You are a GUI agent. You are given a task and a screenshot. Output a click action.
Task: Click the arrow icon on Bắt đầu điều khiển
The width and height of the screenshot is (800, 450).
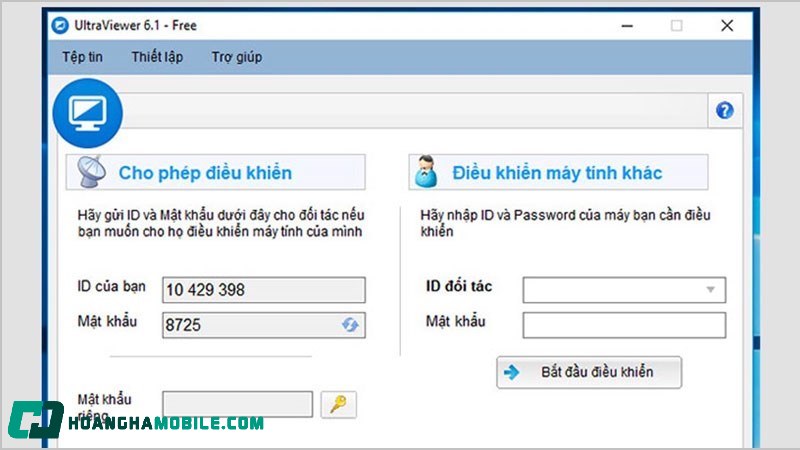[x=512, y=372]
